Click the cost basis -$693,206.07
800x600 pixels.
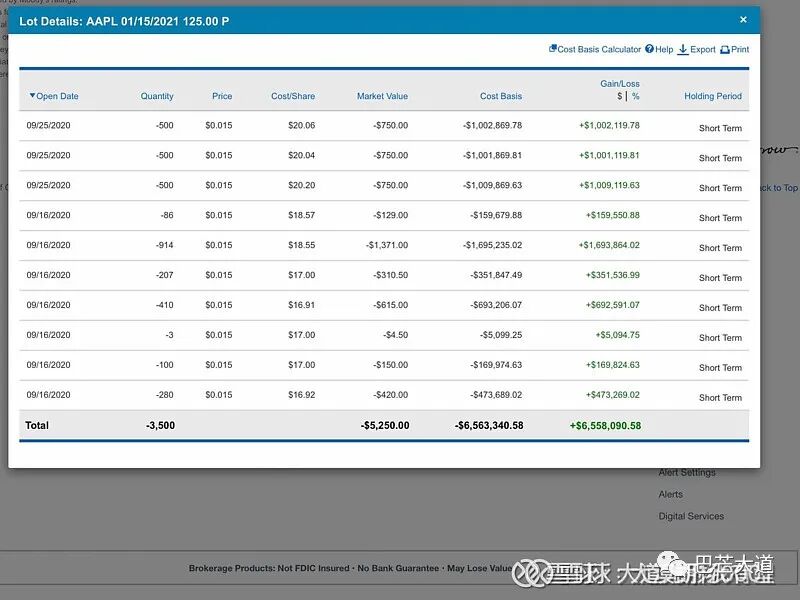(496, 305)
